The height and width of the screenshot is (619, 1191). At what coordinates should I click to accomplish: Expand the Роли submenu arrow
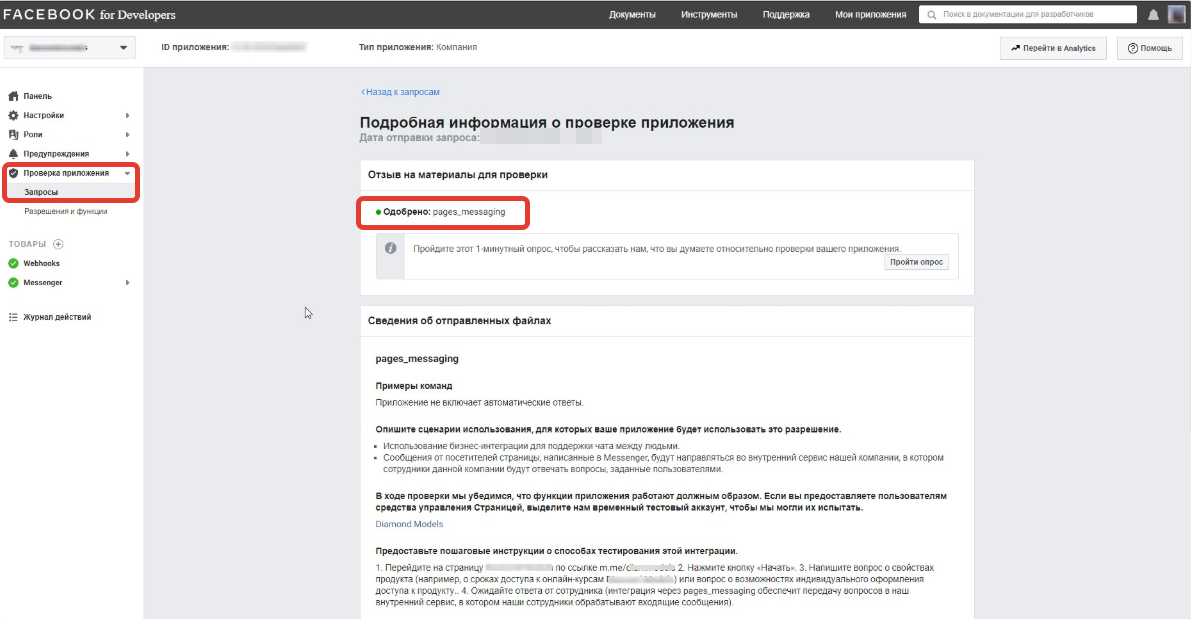128,134
